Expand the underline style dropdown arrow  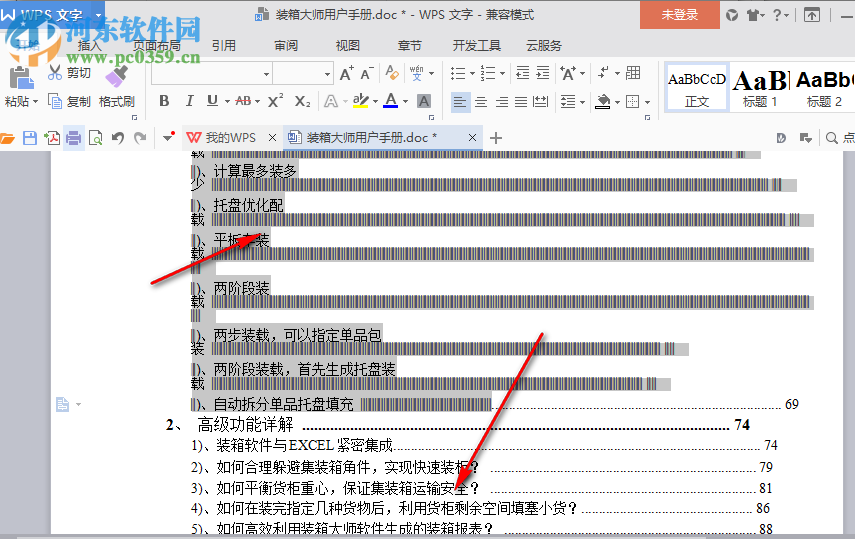(227, 101)
